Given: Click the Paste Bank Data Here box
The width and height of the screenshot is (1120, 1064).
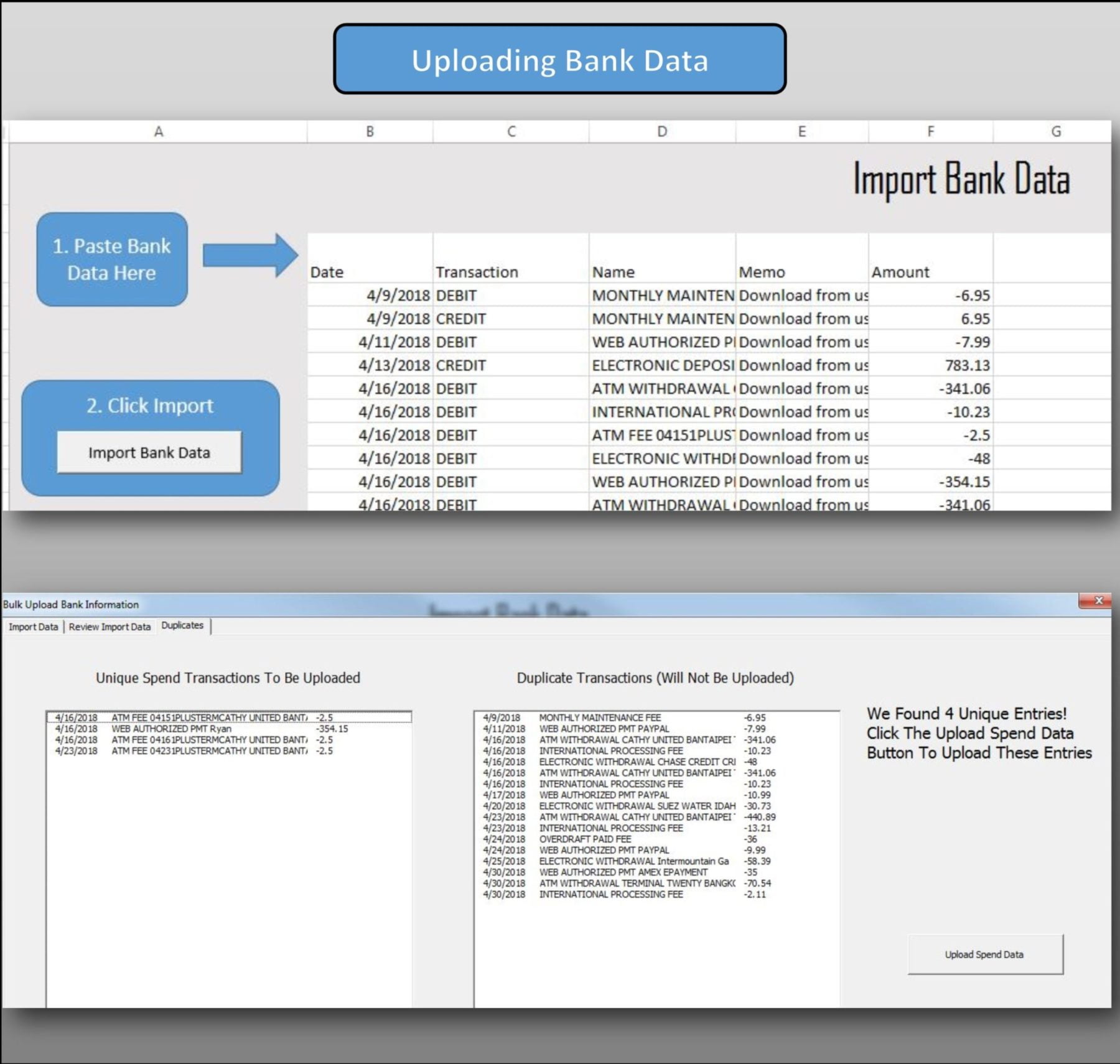Looking at the screenshot, I should (112, 259).
